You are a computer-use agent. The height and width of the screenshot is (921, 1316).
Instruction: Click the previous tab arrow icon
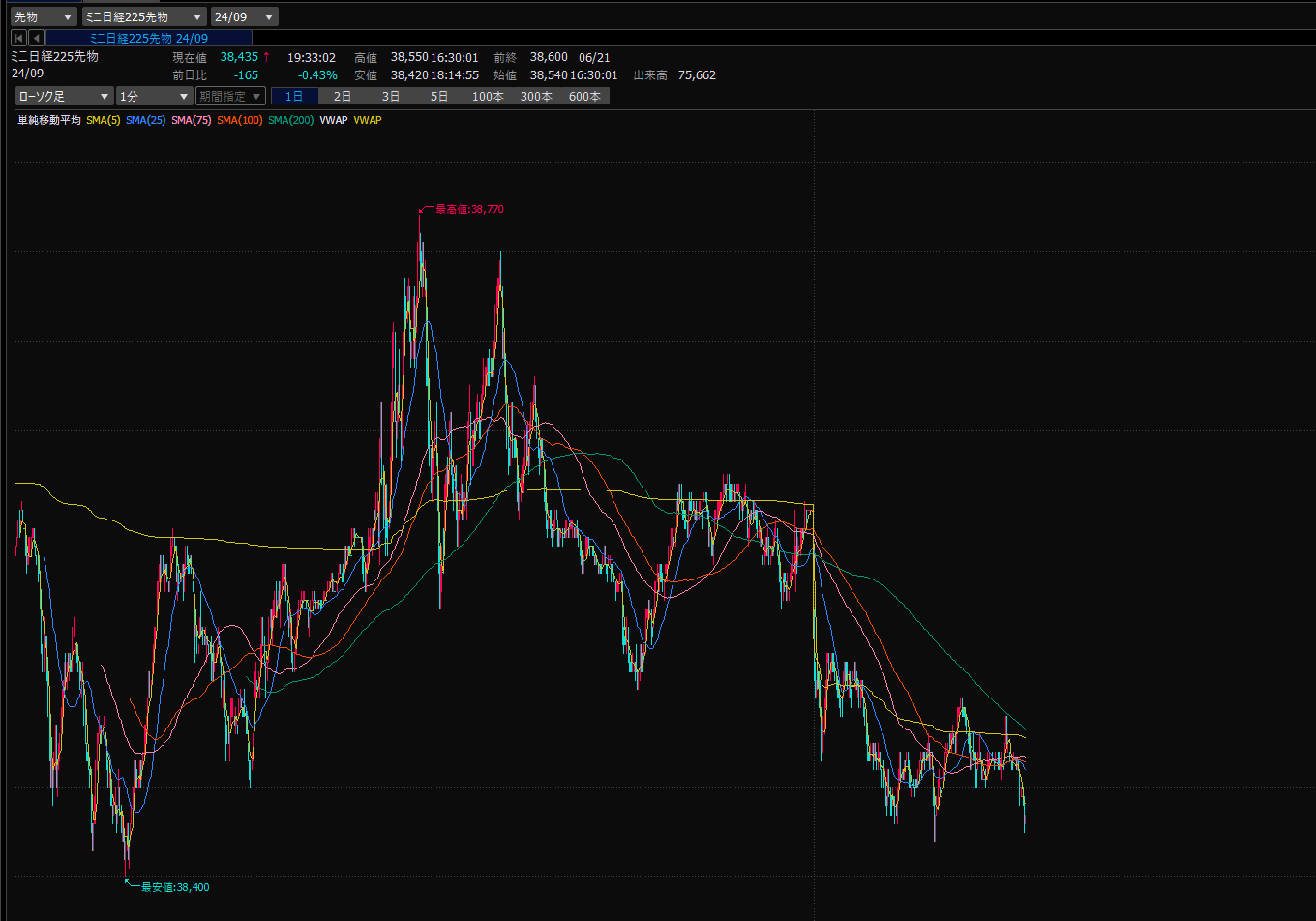point(36,38)
